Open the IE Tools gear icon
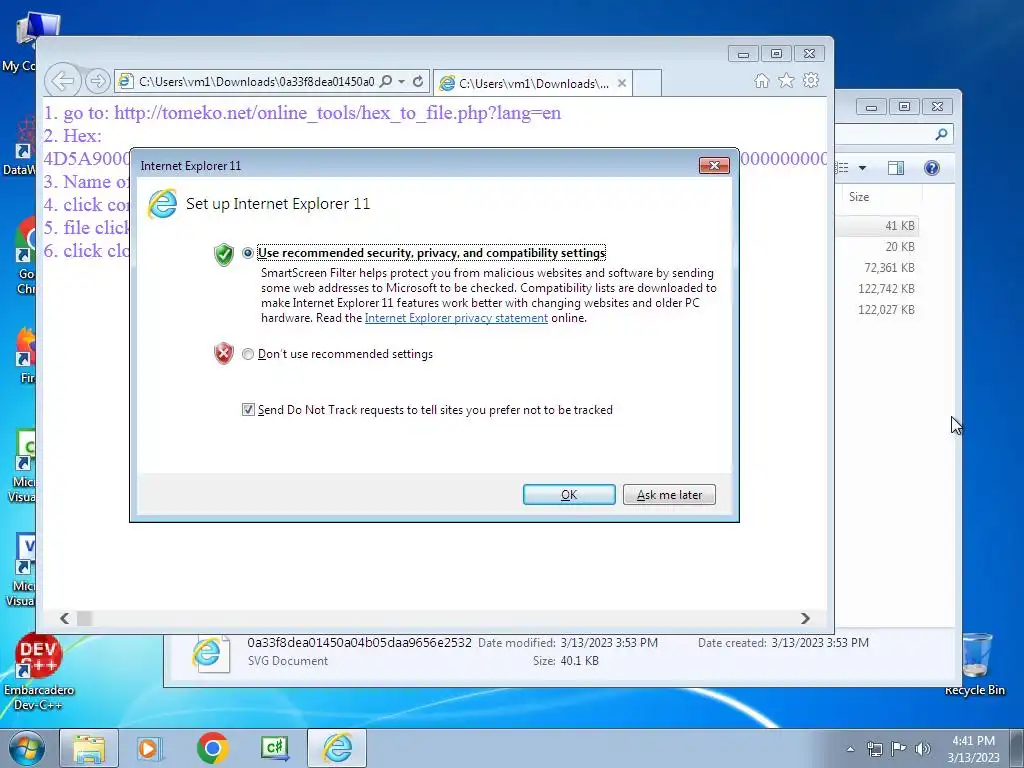 click(811, 80)
